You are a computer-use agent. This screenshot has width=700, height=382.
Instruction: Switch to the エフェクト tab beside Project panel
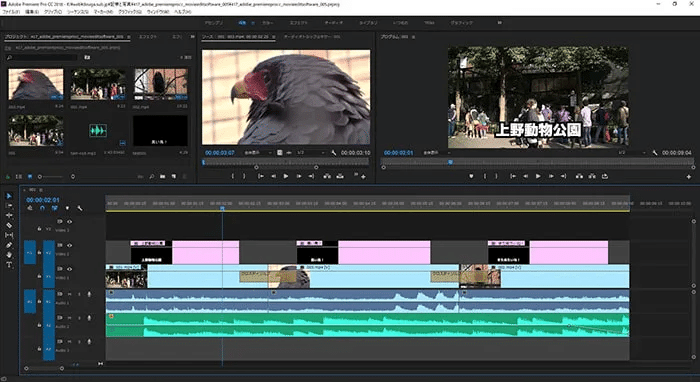click(148, 37)
